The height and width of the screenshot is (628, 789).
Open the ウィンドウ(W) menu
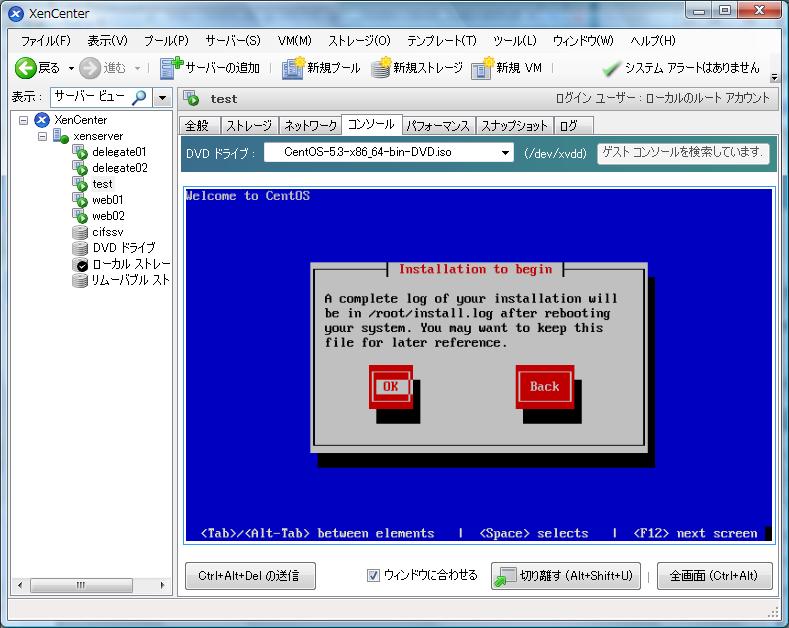click(x=583, y=41)
